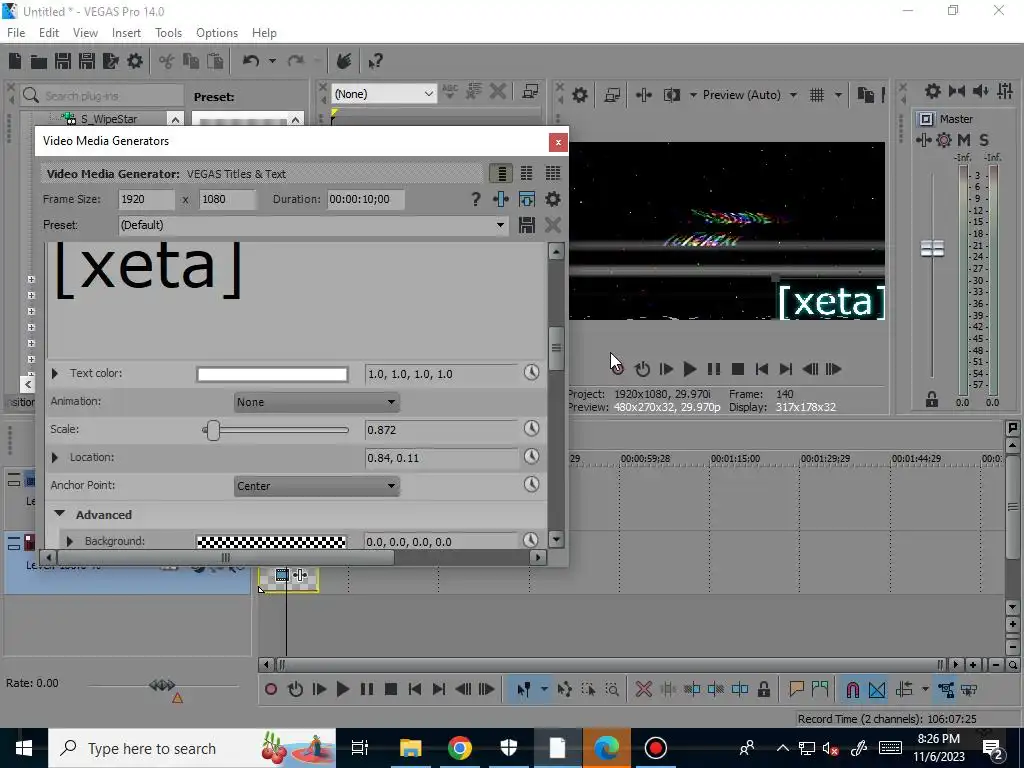Open the Preview (Auto) quality dropdown
Screen dimensions: 1024x768
750,95
